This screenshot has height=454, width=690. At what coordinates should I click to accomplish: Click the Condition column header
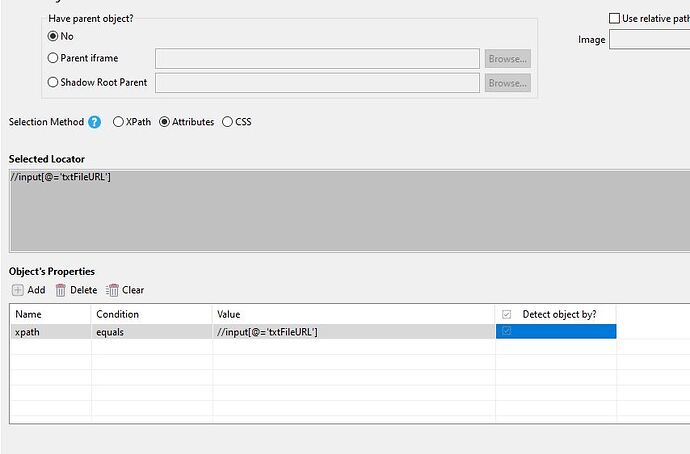click(x=152, y=314)
